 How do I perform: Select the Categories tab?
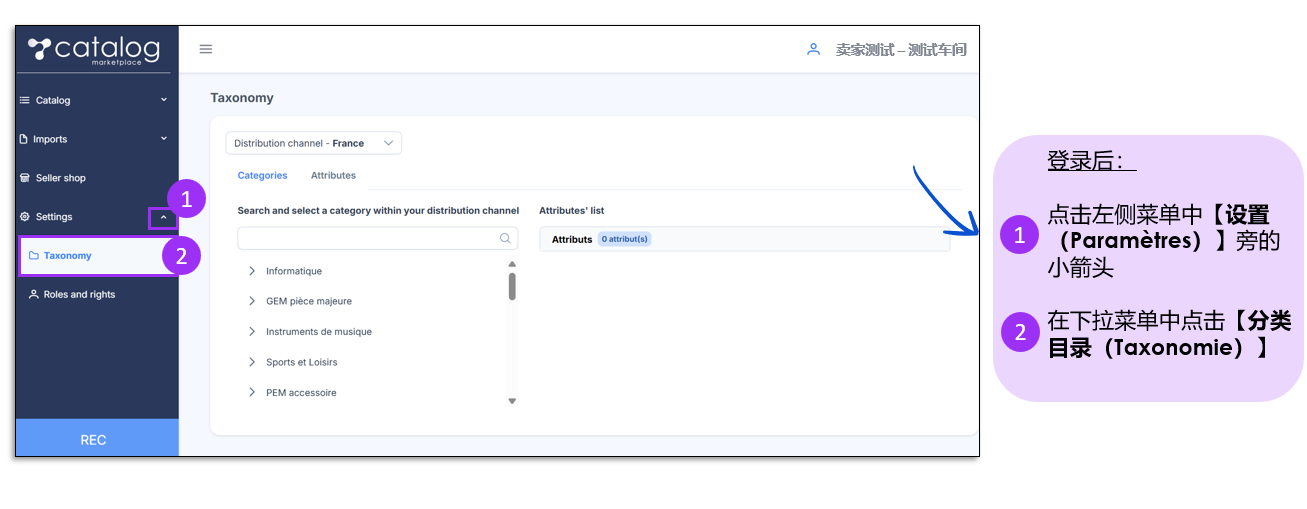(x=262, y=175)
